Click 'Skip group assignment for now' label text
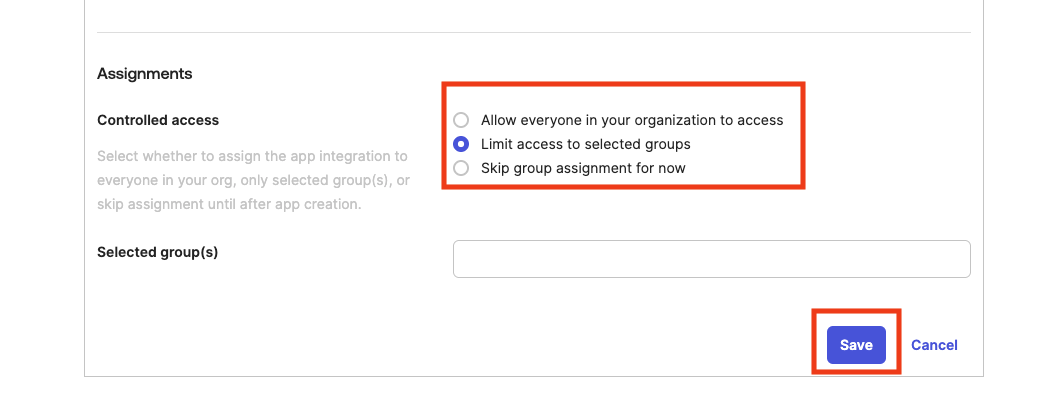 (583, 168)
